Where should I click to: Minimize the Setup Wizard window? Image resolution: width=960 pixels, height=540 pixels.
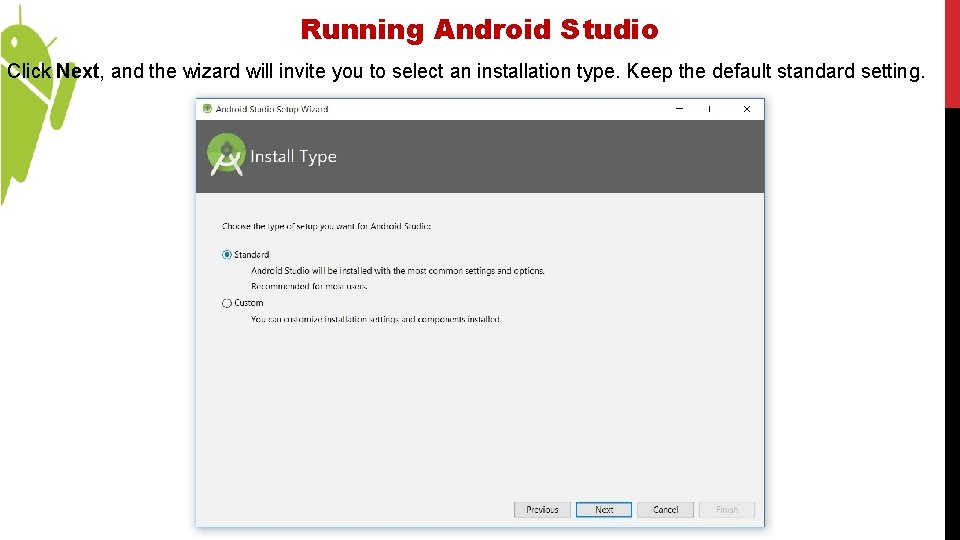tap(679, 109)
